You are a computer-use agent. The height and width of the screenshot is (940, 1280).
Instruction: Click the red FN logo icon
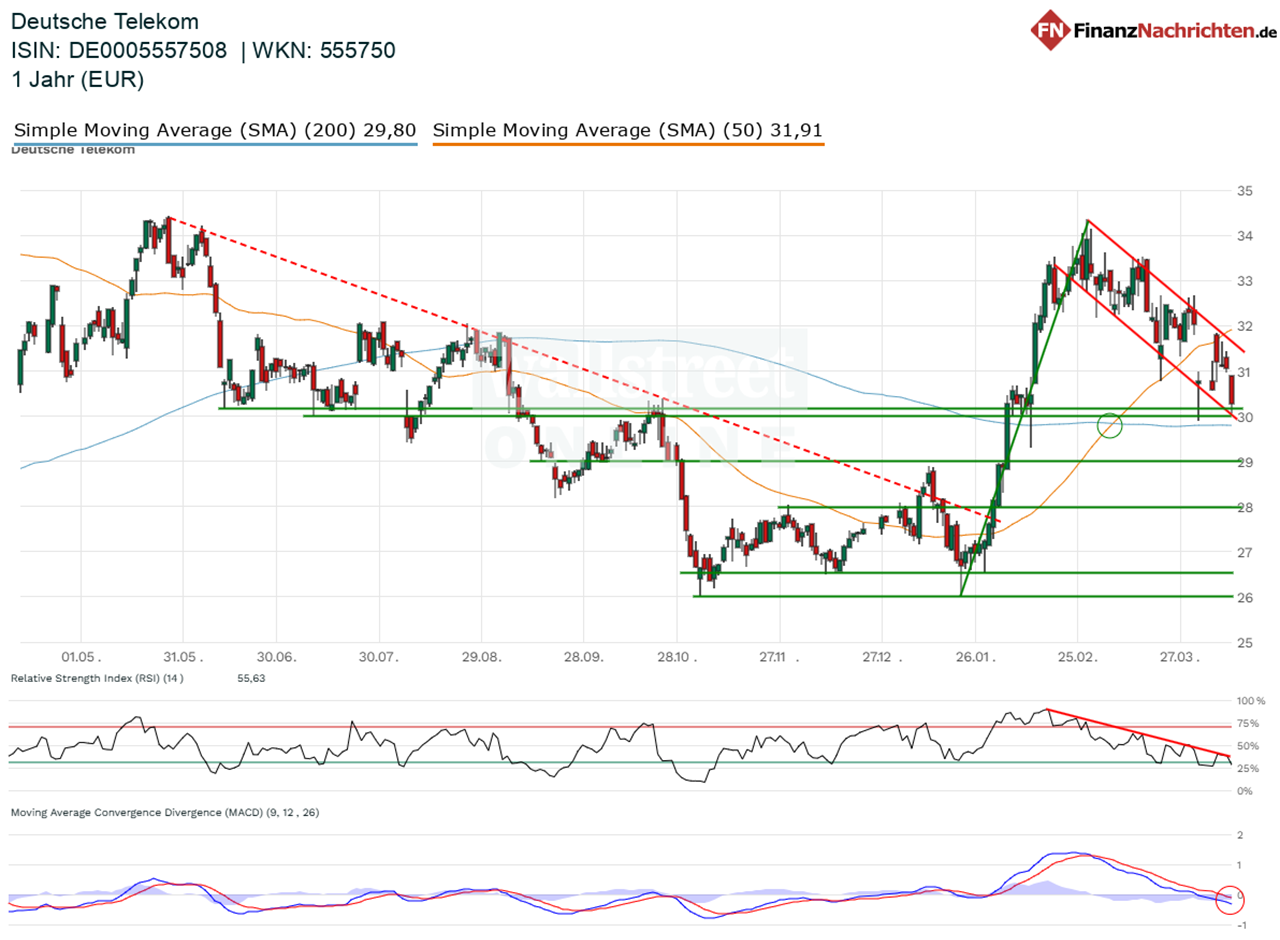point(1051,29)
